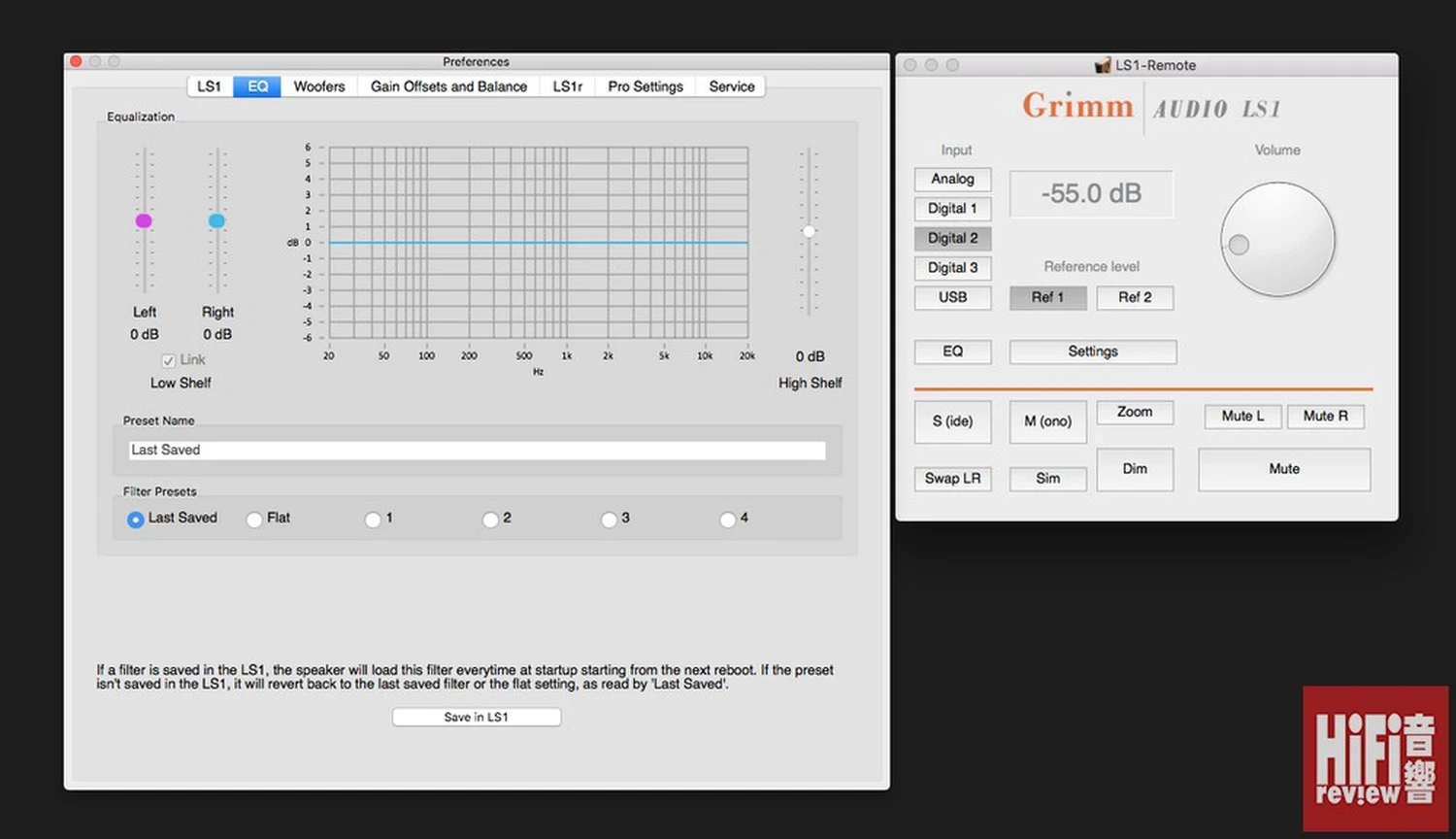Click the Preset Name text field

point(477,451)
